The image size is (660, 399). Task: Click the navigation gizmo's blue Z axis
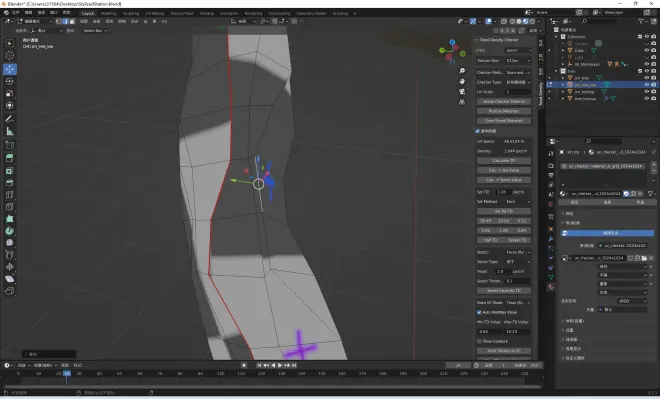(x=452, y=42)
